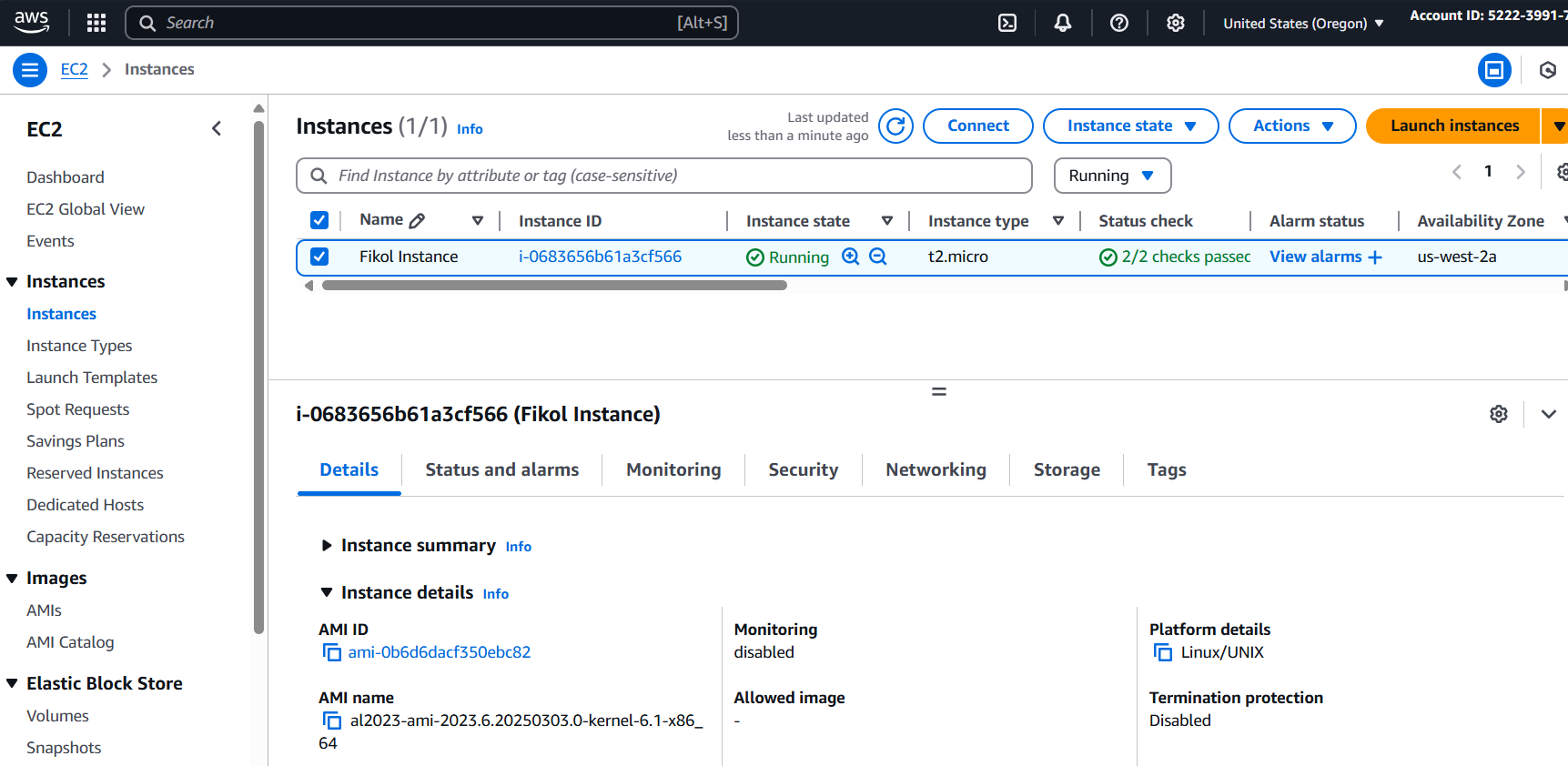Sort by the Name column arrow

(x=478, y=220)
